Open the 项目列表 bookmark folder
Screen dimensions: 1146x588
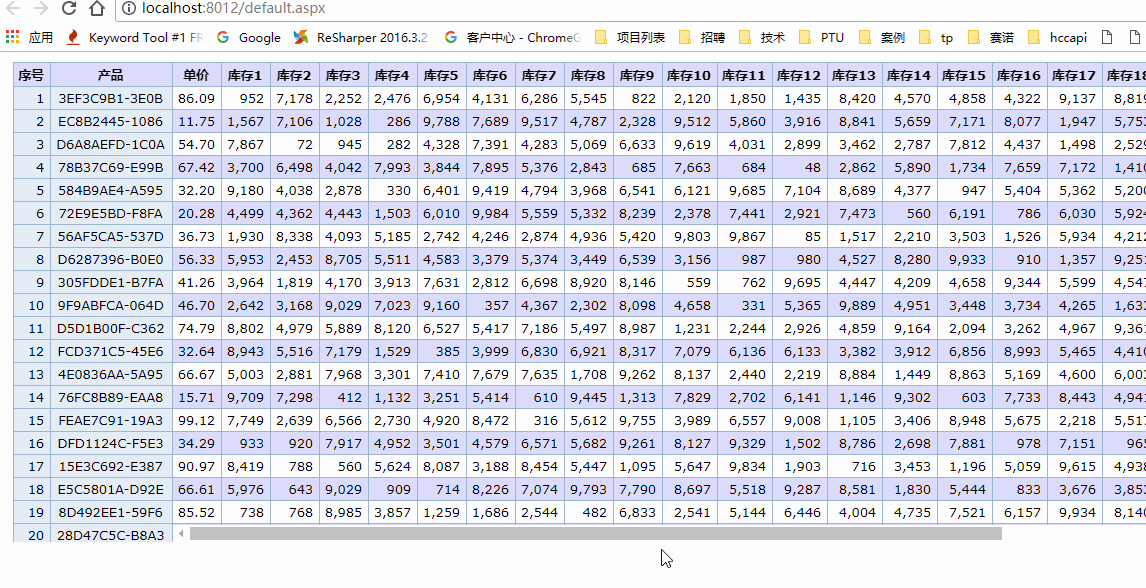point(630,37)
